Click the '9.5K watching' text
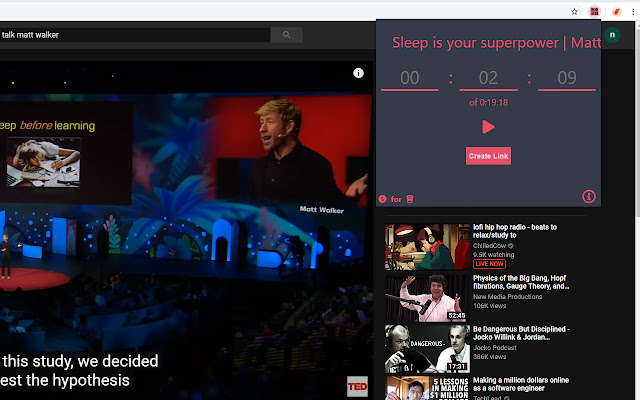This screenshot has height=400, width=640. point(493,255)
